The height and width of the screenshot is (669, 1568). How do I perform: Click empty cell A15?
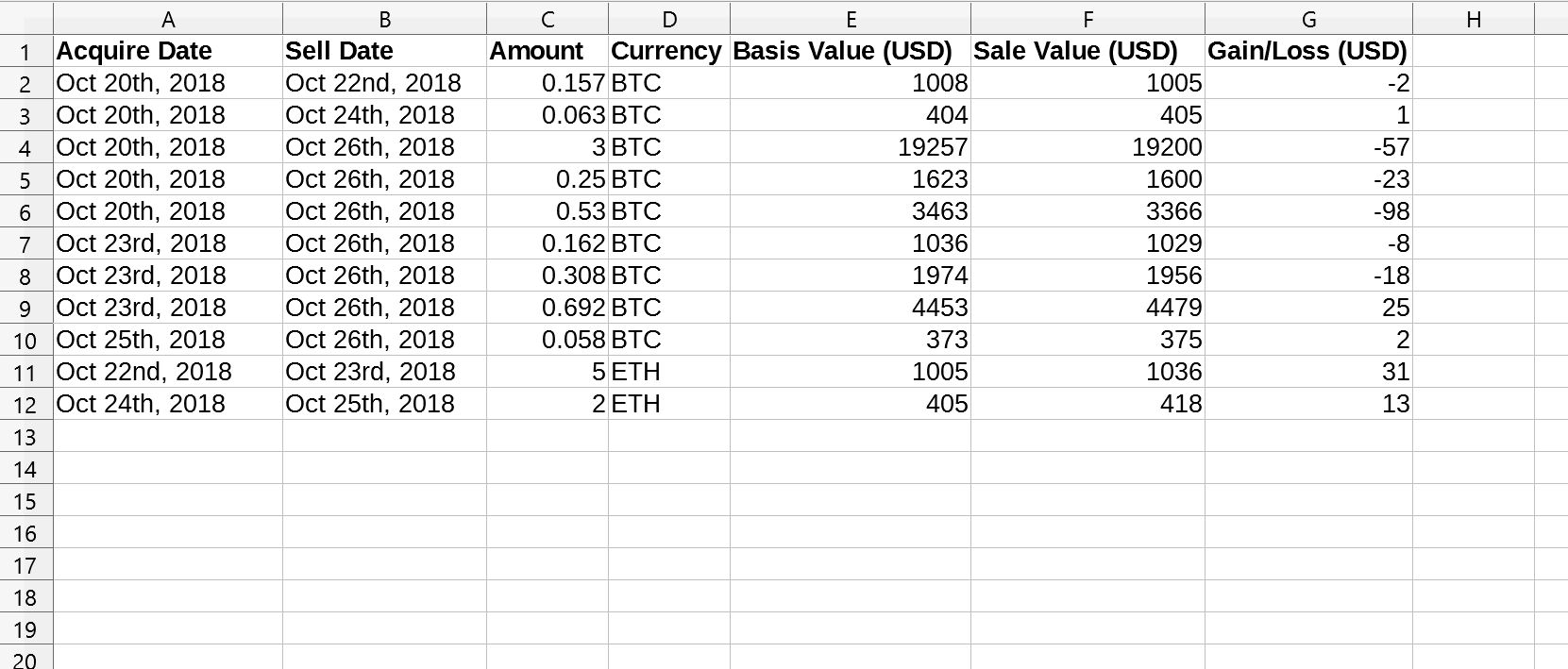click(168, 500)
